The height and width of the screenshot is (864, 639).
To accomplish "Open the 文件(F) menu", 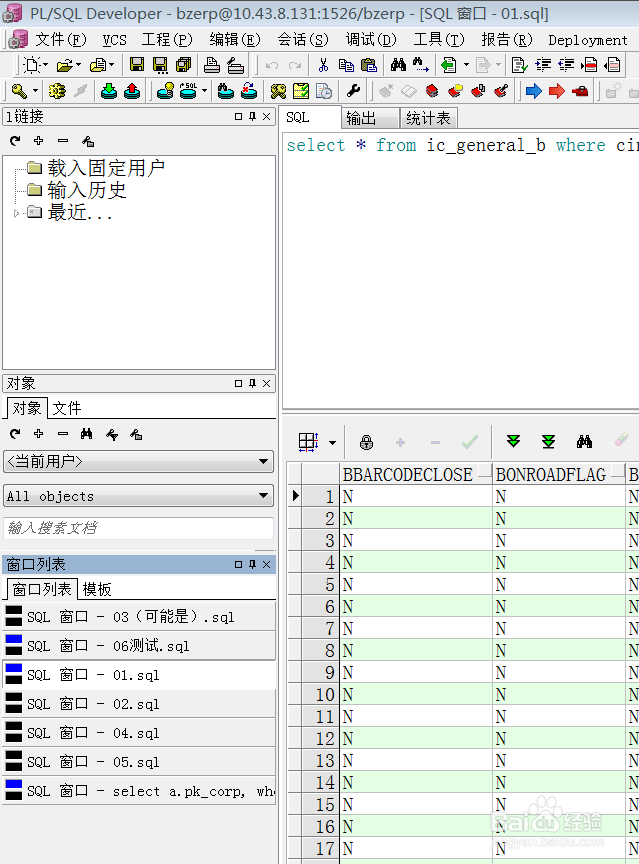I will coord(61,40).
